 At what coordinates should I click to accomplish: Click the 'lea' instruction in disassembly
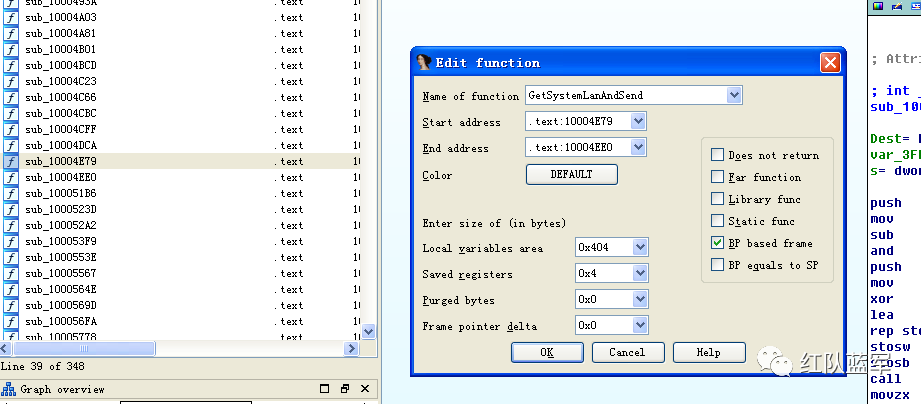882,315
